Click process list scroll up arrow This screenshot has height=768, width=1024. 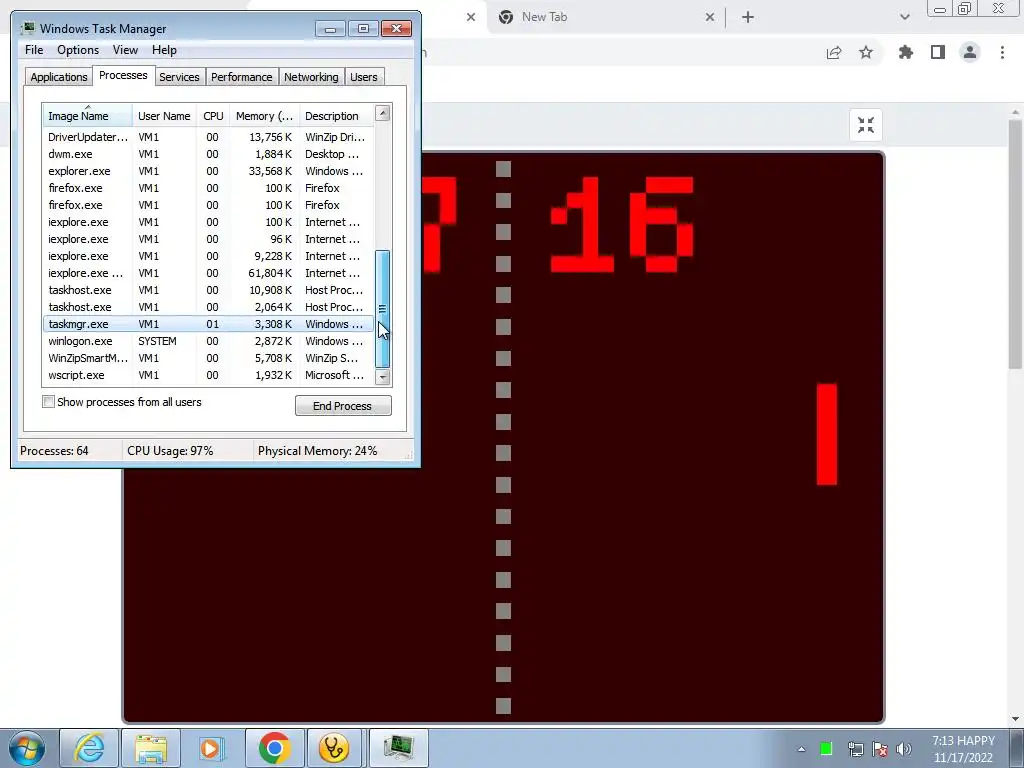pos(383,113)
